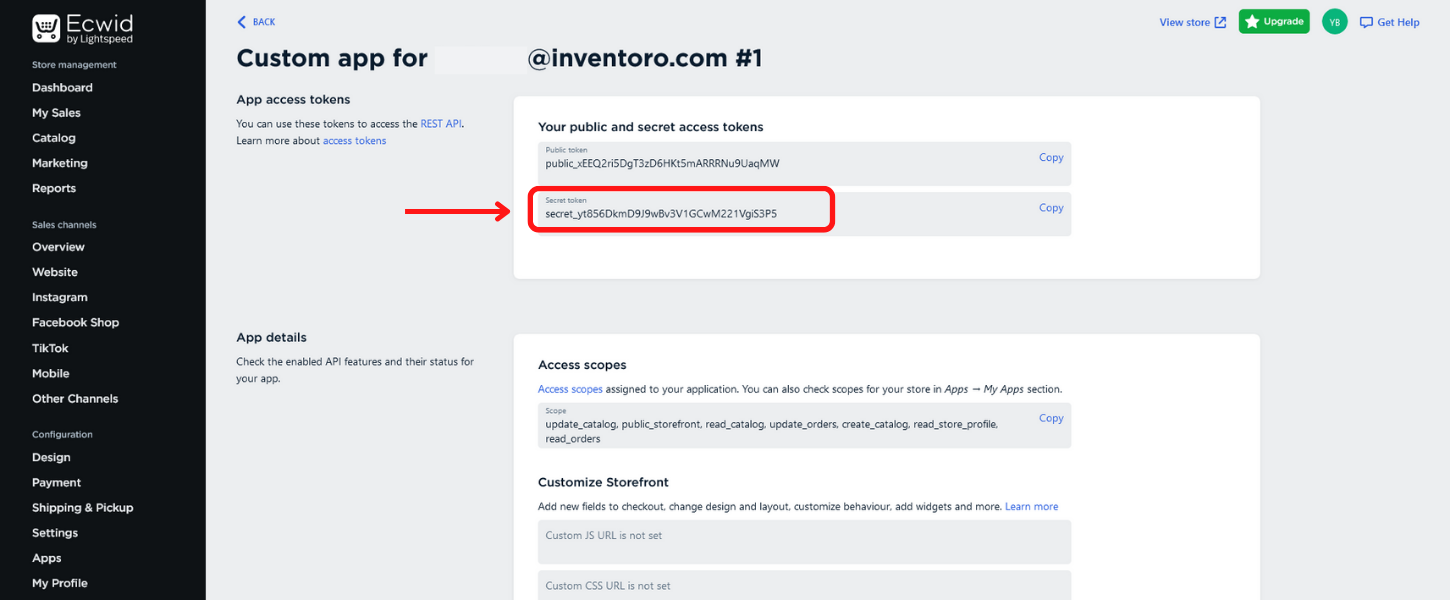
Task: Copy the public token
Action: click(1051, 157)
